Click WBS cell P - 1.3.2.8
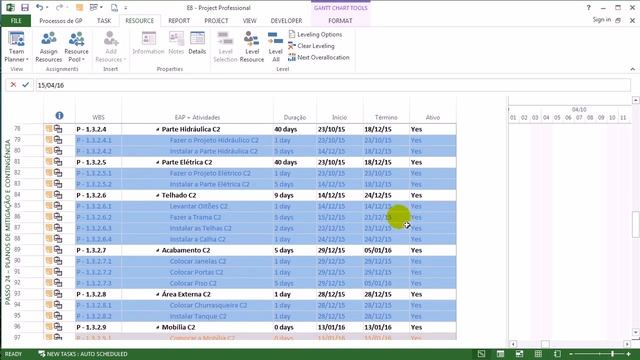The image size is (640, 360). coord(91,294)
